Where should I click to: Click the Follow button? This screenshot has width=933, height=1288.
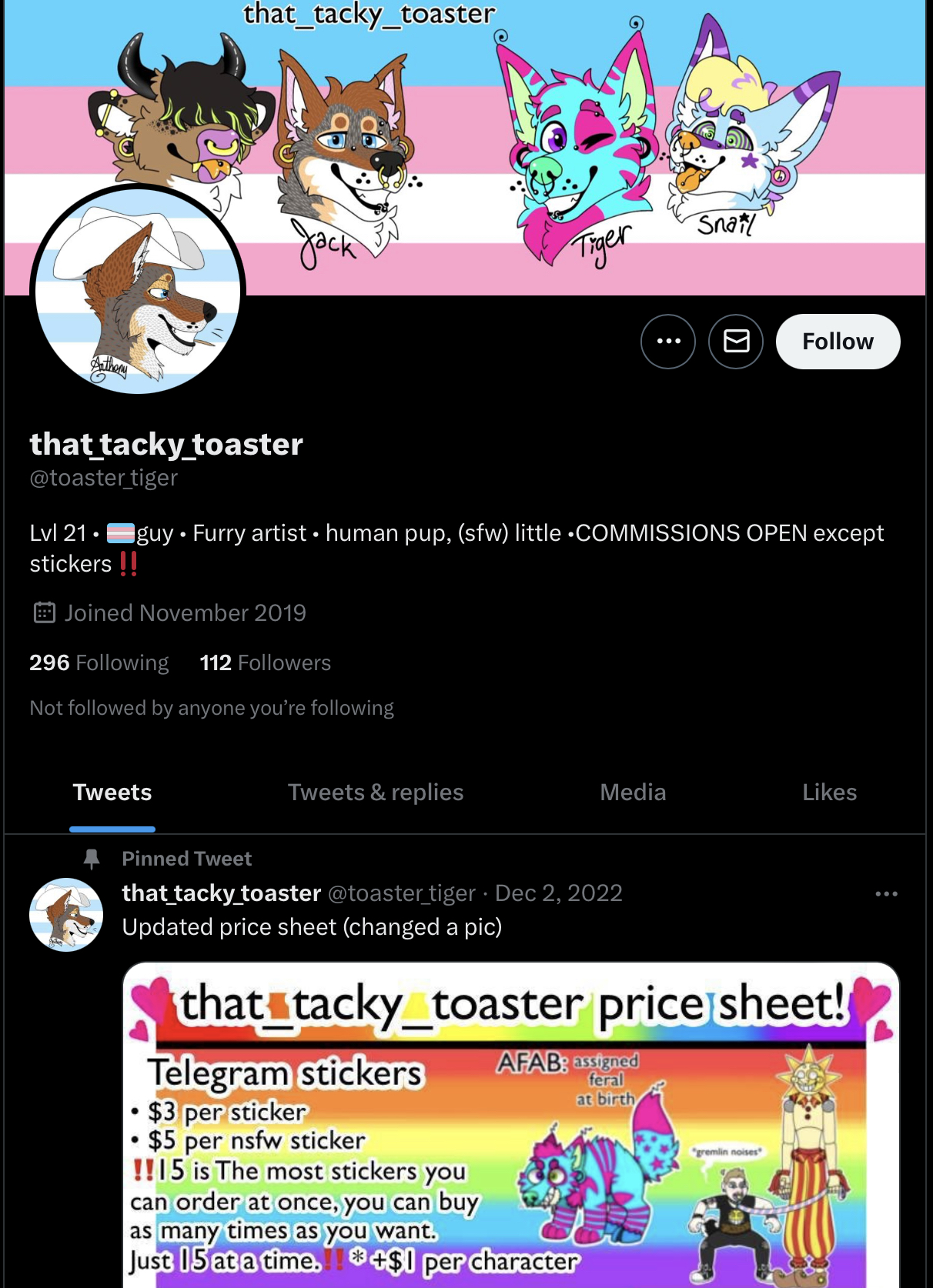[838, 342]
